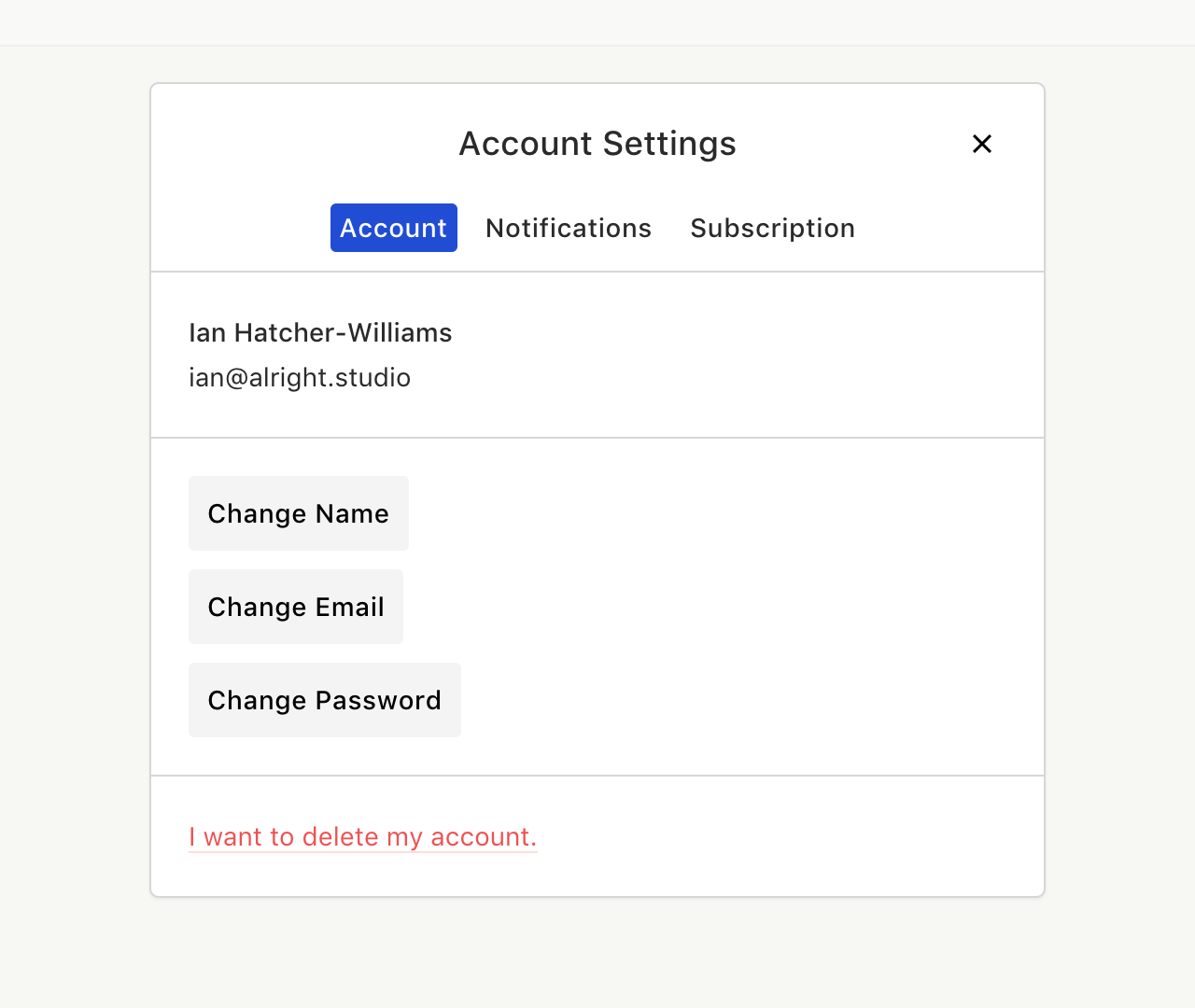Select the Account tab

pyautogui.click(x=394, y=228)
